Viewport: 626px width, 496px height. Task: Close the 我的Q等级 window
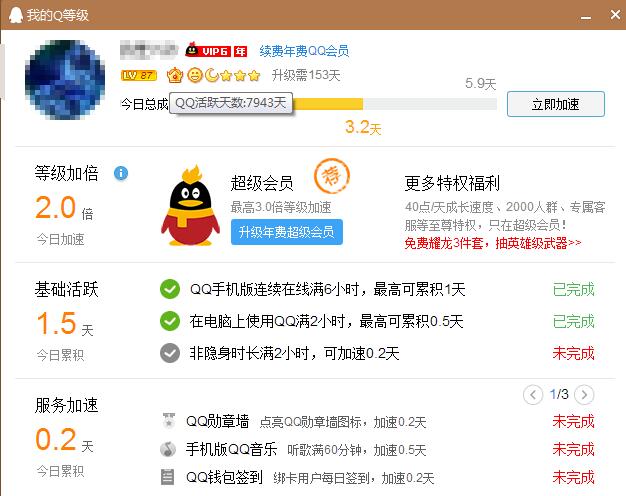(615, 15)
